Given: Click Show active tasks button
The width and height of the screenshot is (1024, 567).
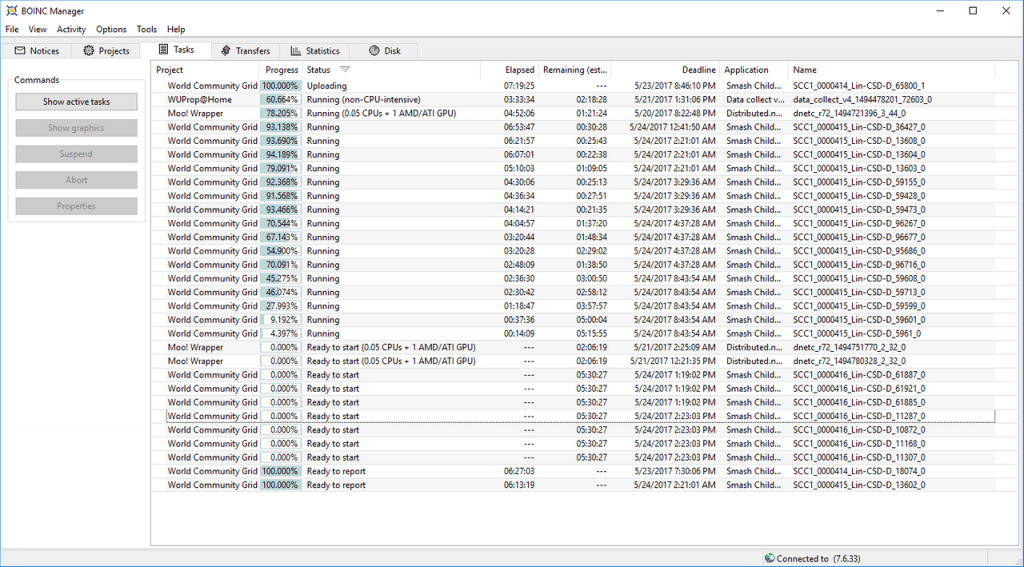Looking at the screenshot, I should tap(76, 101).
